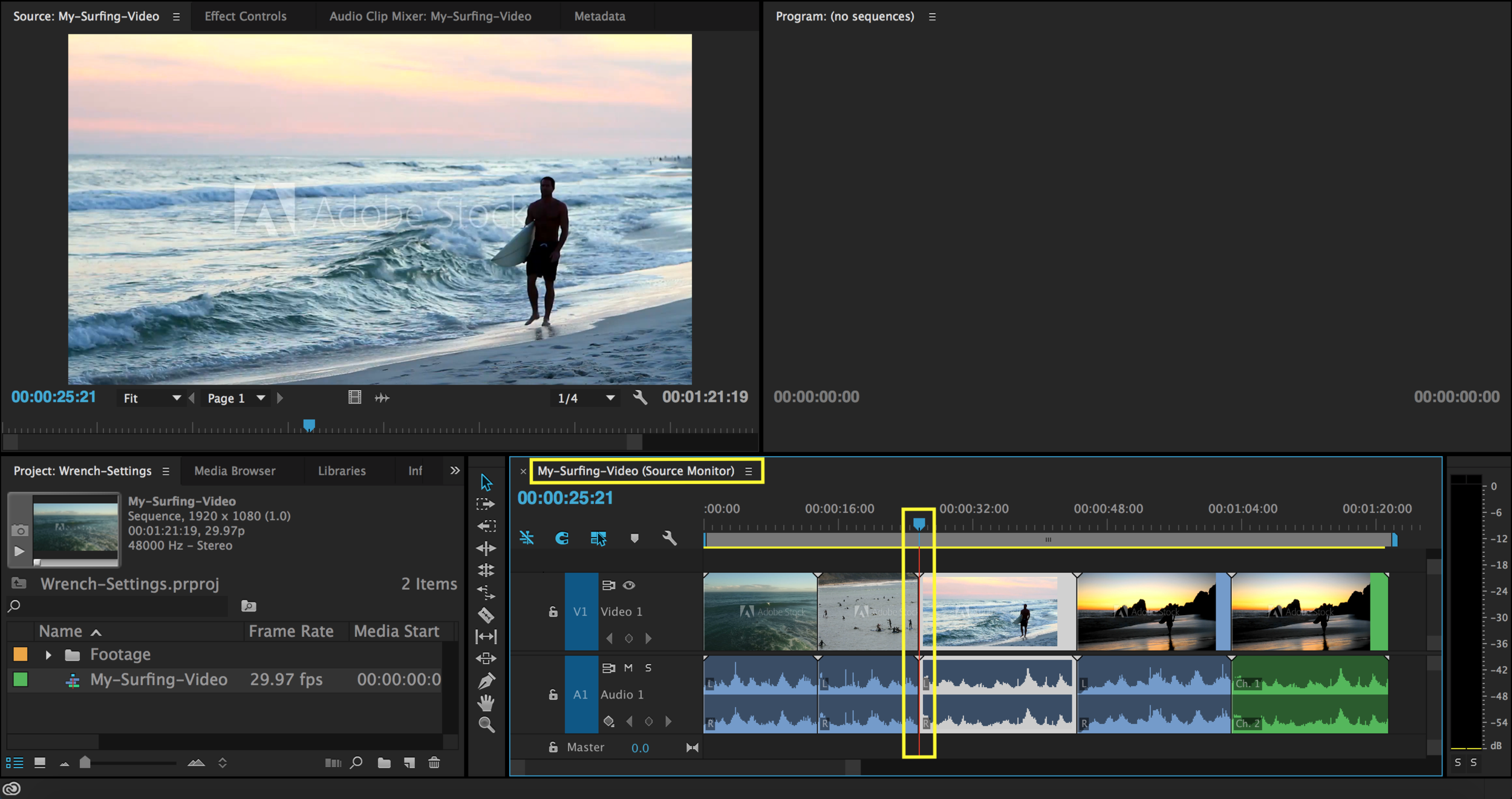Open Program monitor panel menu

[932, 17]
